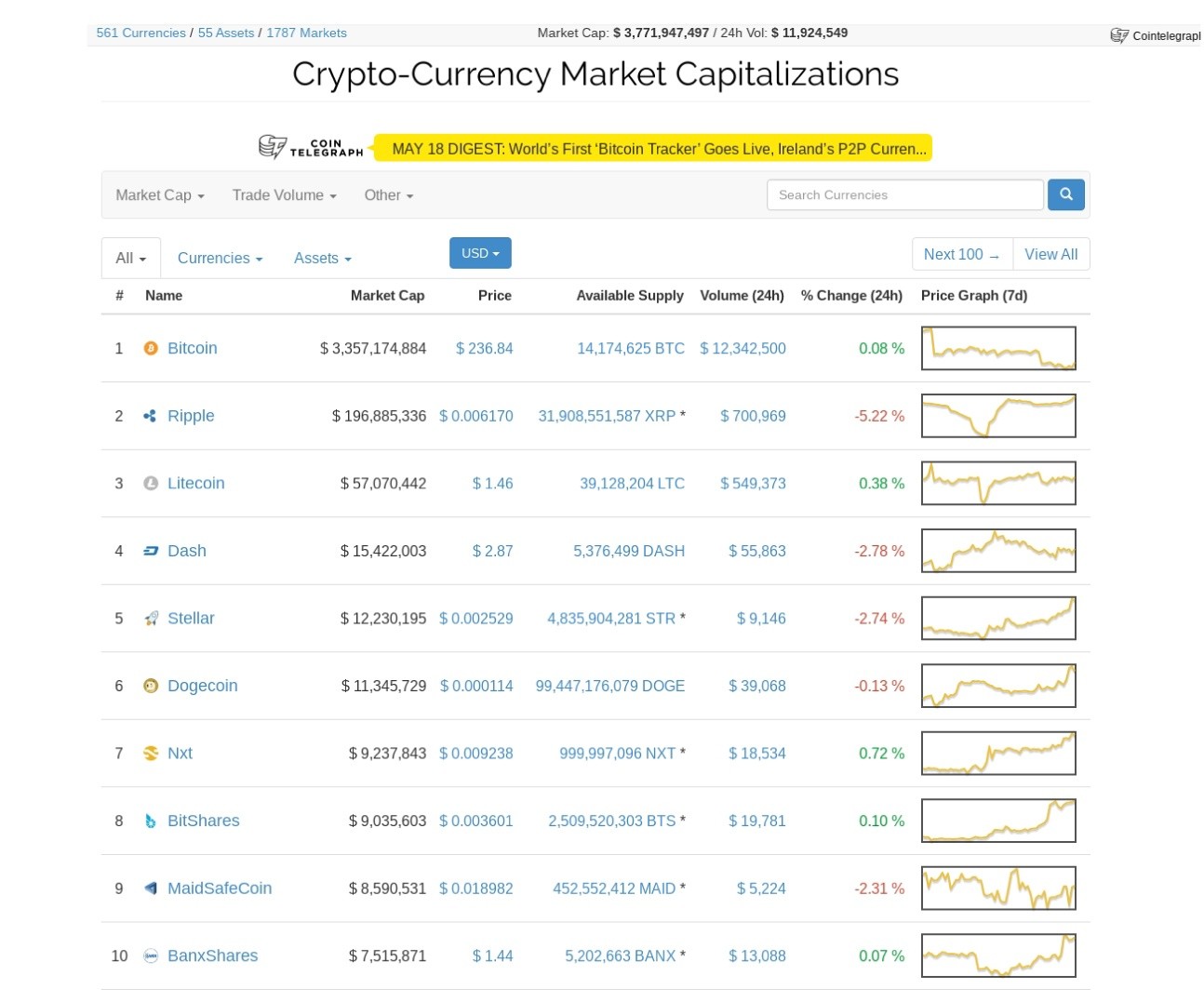Viewport: 1204px width, 1002px height.
Task: Click Bitcoin market cap $ 3,357,174,884
Action: (x=373, y=348)
